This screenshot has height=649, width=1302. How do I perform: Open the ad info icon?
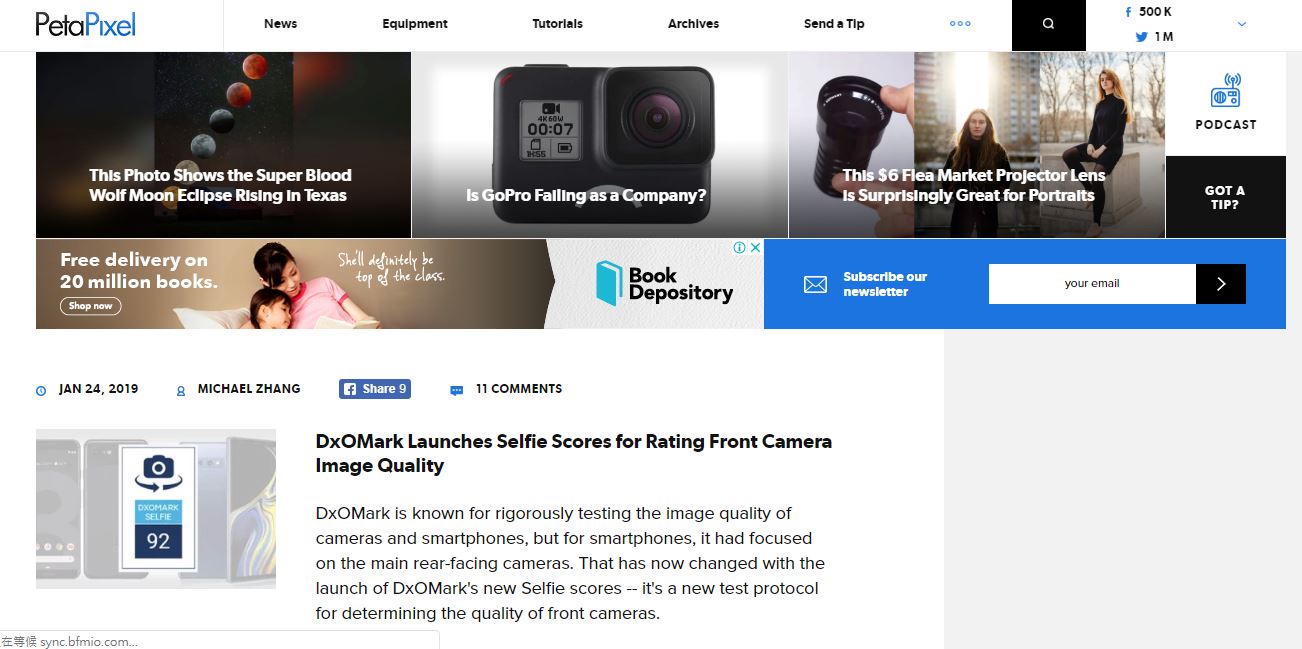[x=740, y=247]
